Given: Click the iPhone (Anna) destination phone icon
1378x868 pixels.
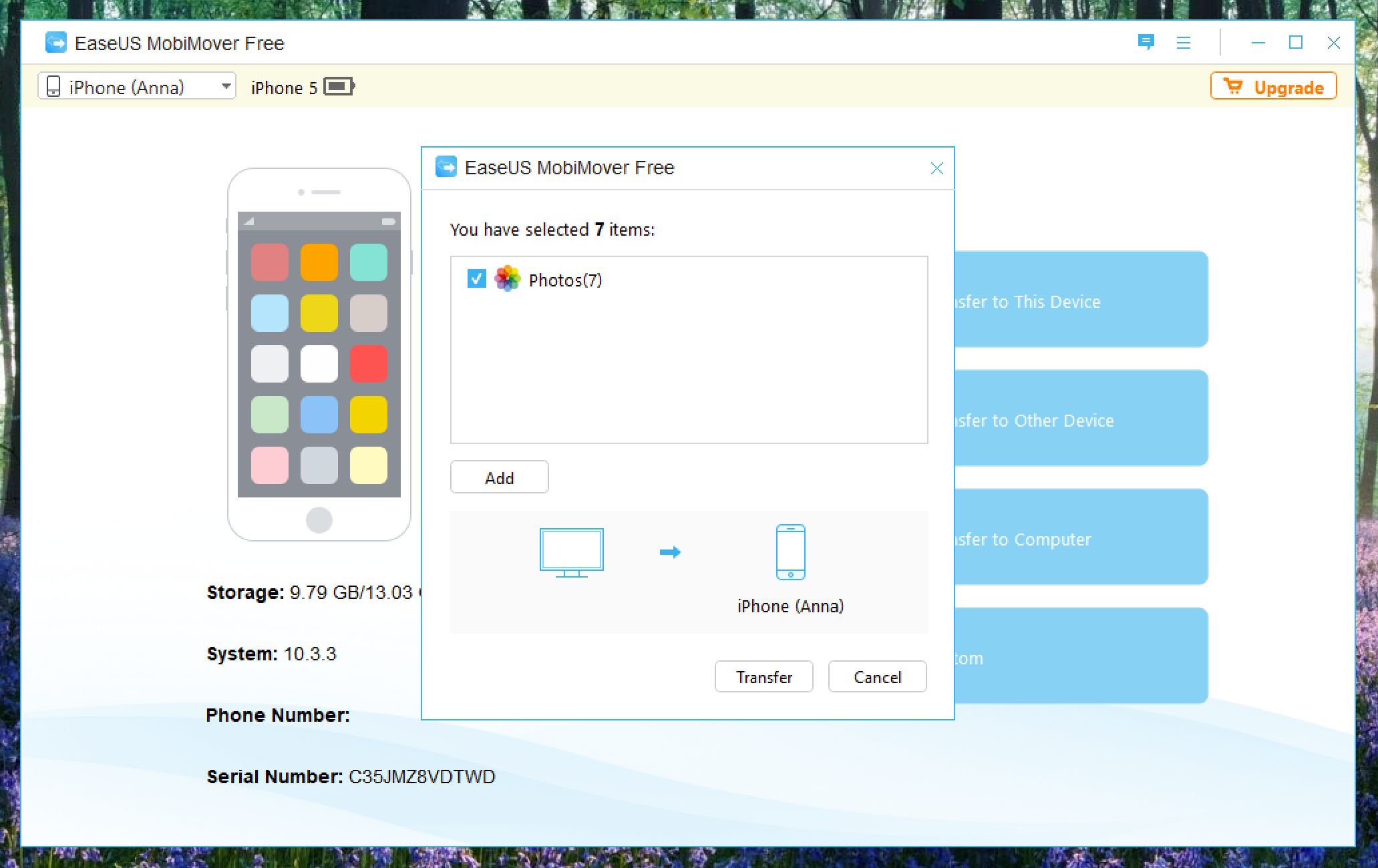Looking at the screenshot, I should 790,552.
